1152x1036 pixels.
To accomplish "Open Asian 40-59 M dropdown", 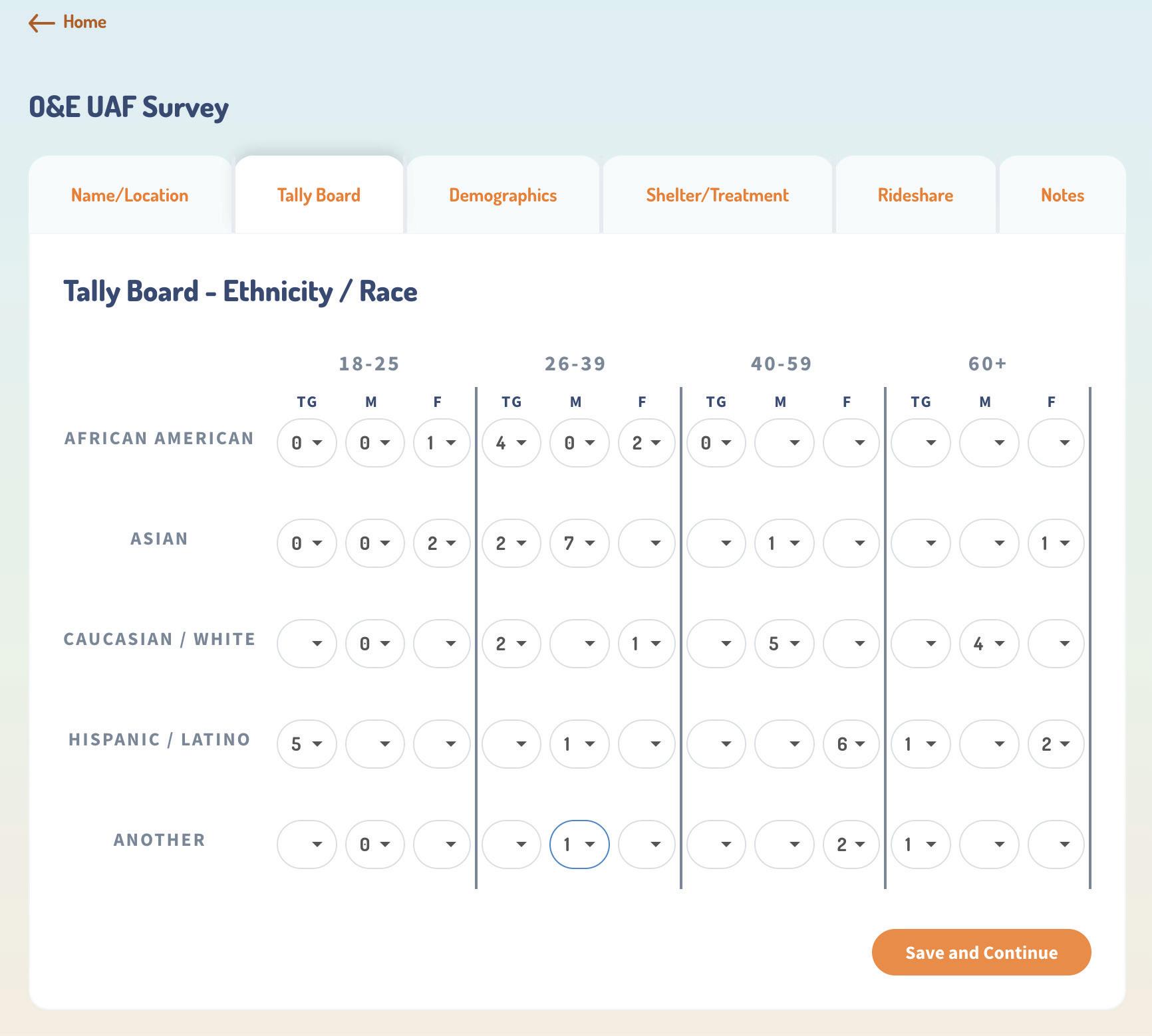I will point(784,543).
